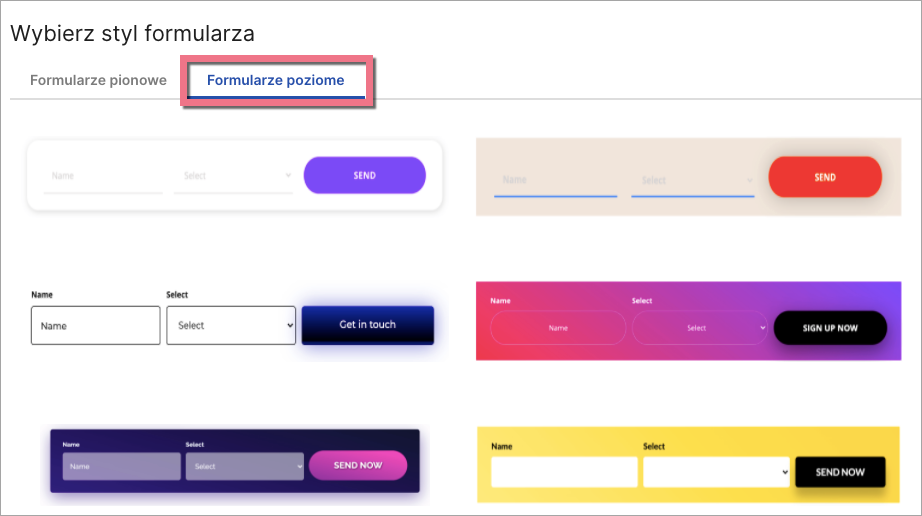Open Select dropdown in white rounded form
The width and height of the screenshot is (922, 516).
tap(234, 176)
